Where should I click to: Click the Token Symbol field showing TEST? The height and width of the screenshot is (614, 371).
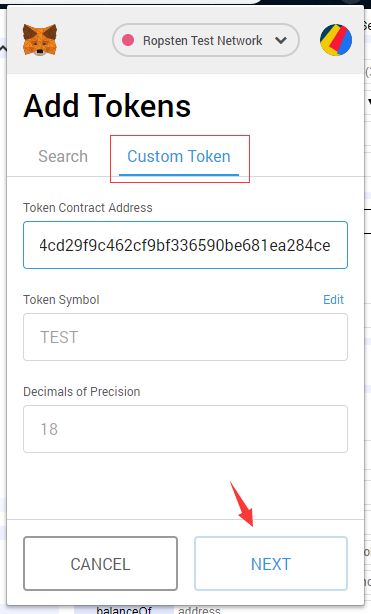coord(185,337)
